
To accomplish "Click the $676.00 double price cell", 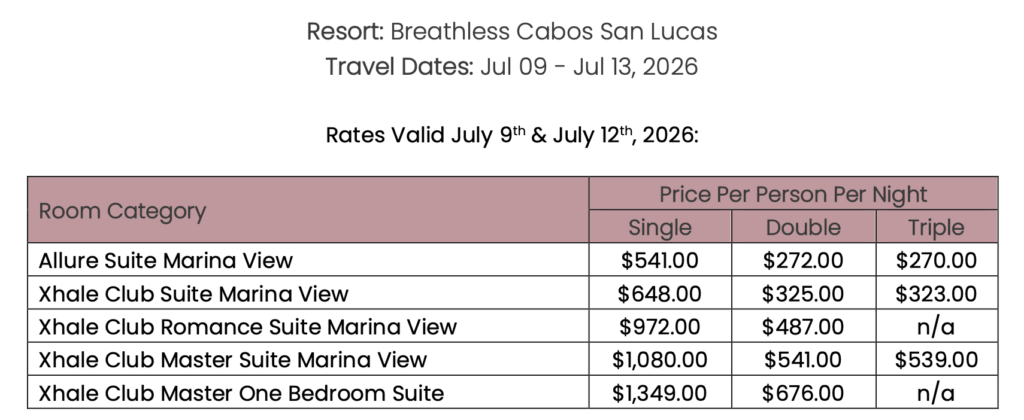I will [x=803, y=393].
